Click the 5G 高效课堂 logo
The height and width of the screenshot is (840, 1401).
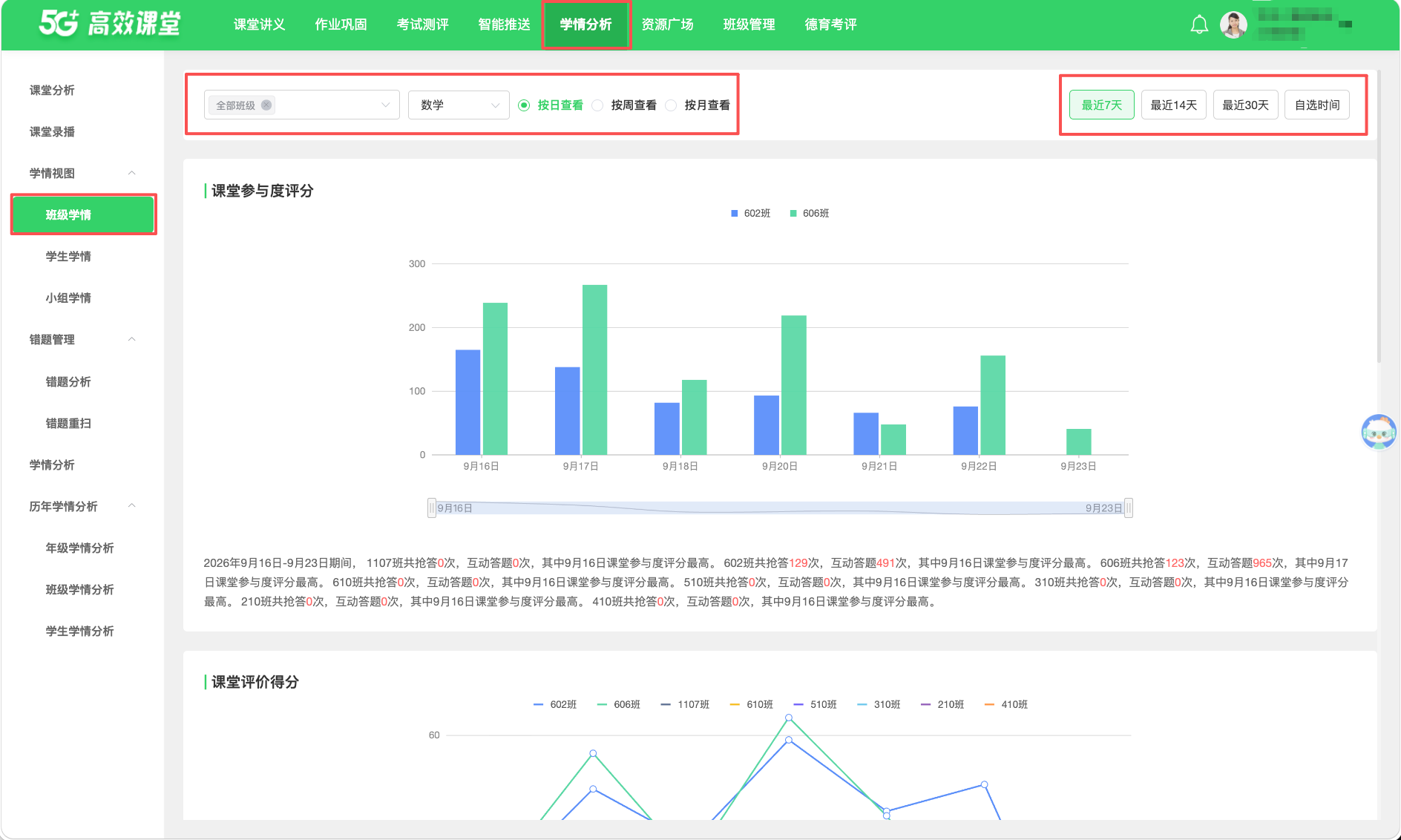(110, 24)
